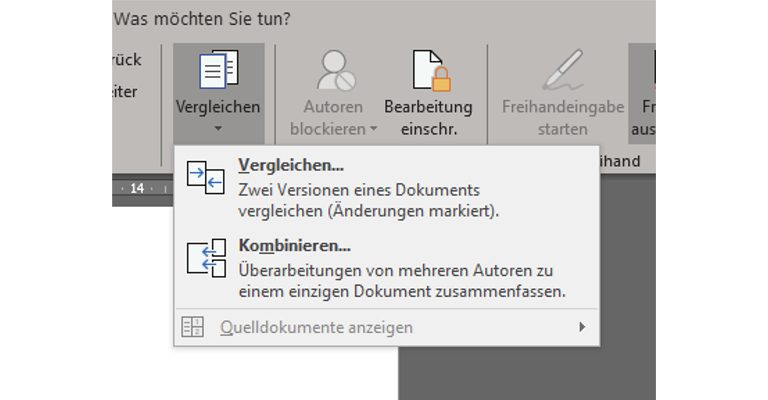
Task: Click the ruler near the 14 mark
Action: coord(137,188)
